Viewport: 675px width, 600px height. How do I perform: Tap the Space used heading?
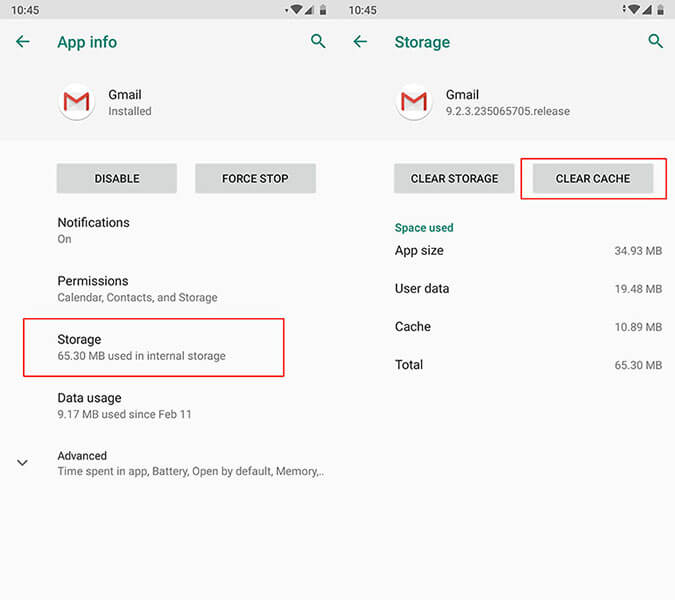[x=424, y=228]
